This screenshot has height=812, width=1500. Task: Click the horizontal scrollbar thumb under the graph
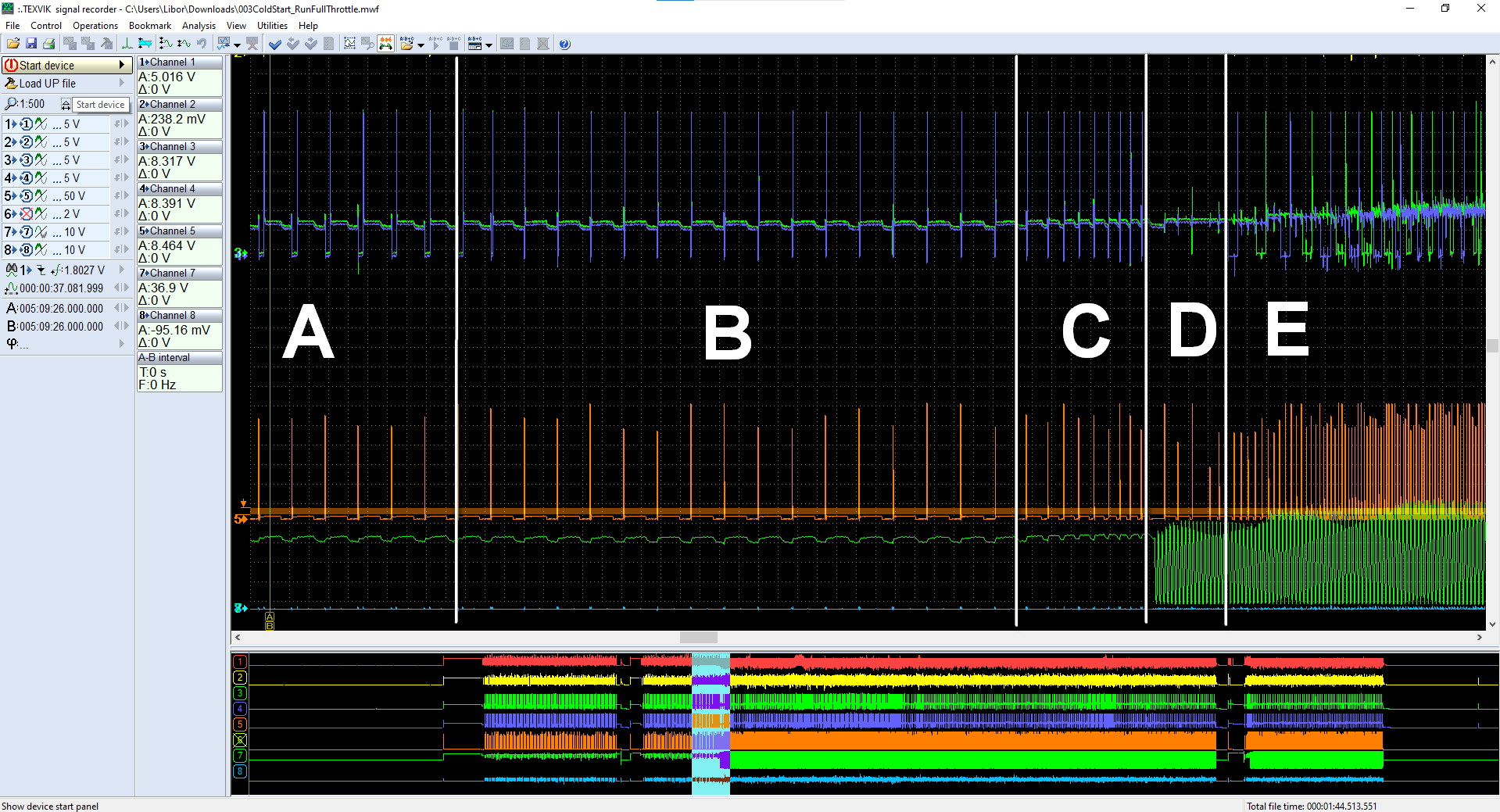click(698, 638)
